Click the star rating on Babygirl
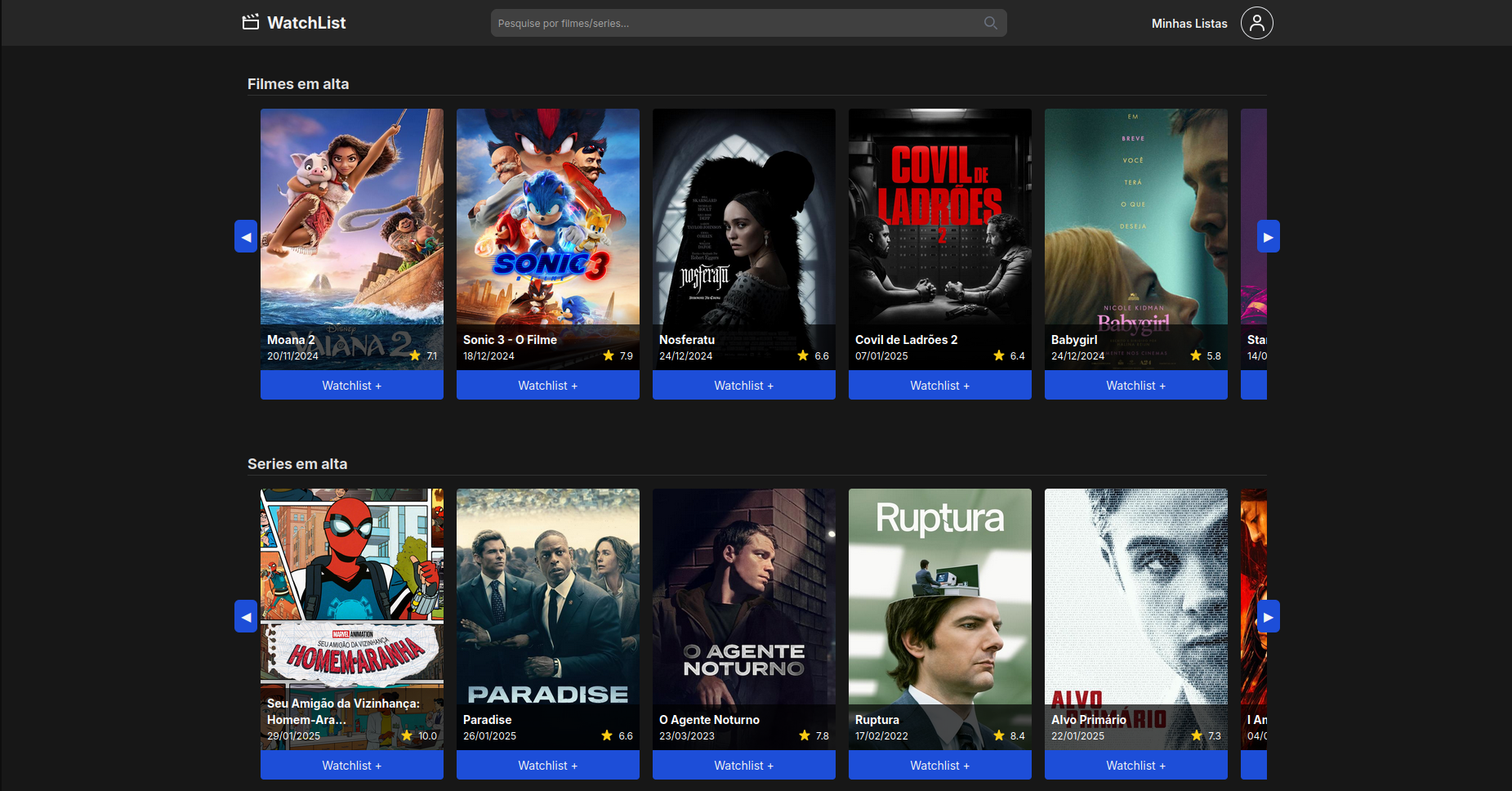The image size is (1512, 791). [x=1206, y=355]
